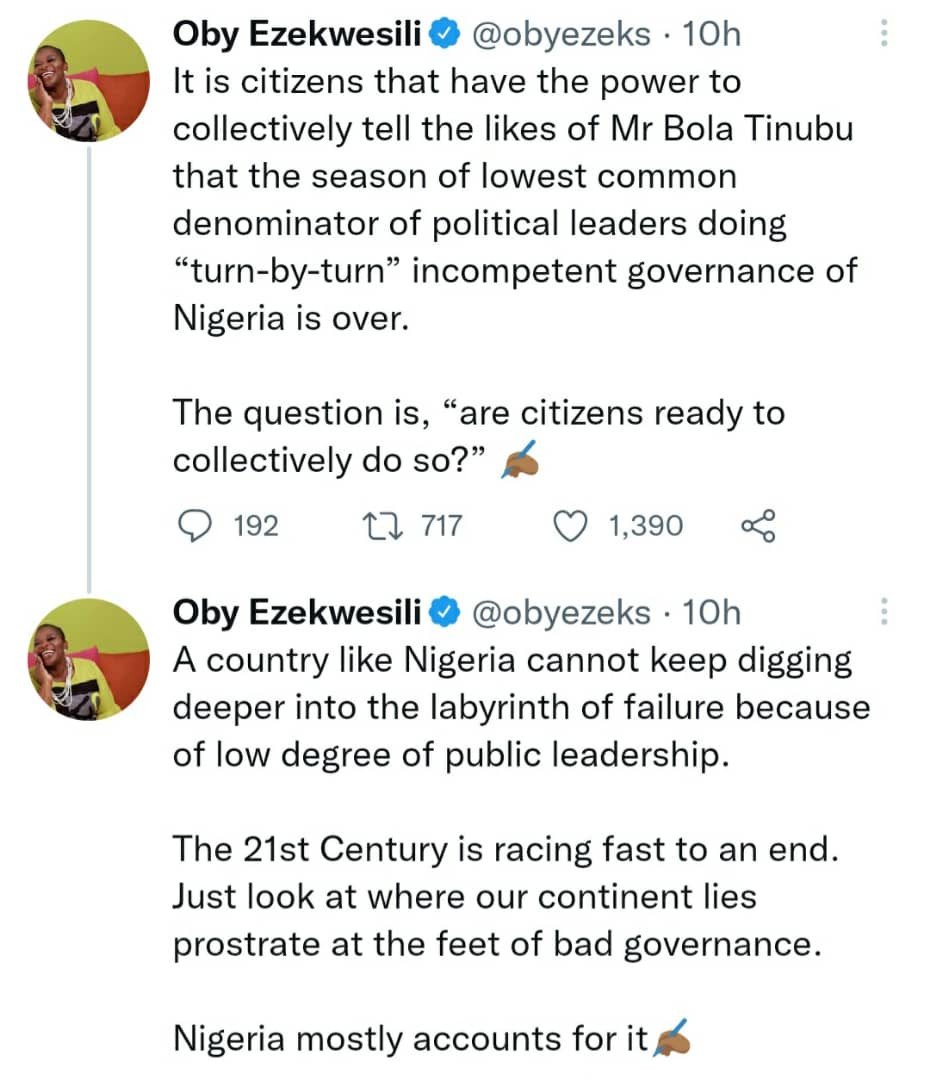Open the three-dot menu on the second tweet
This screenshot has height=1080, width=930.
pos(883,611)
